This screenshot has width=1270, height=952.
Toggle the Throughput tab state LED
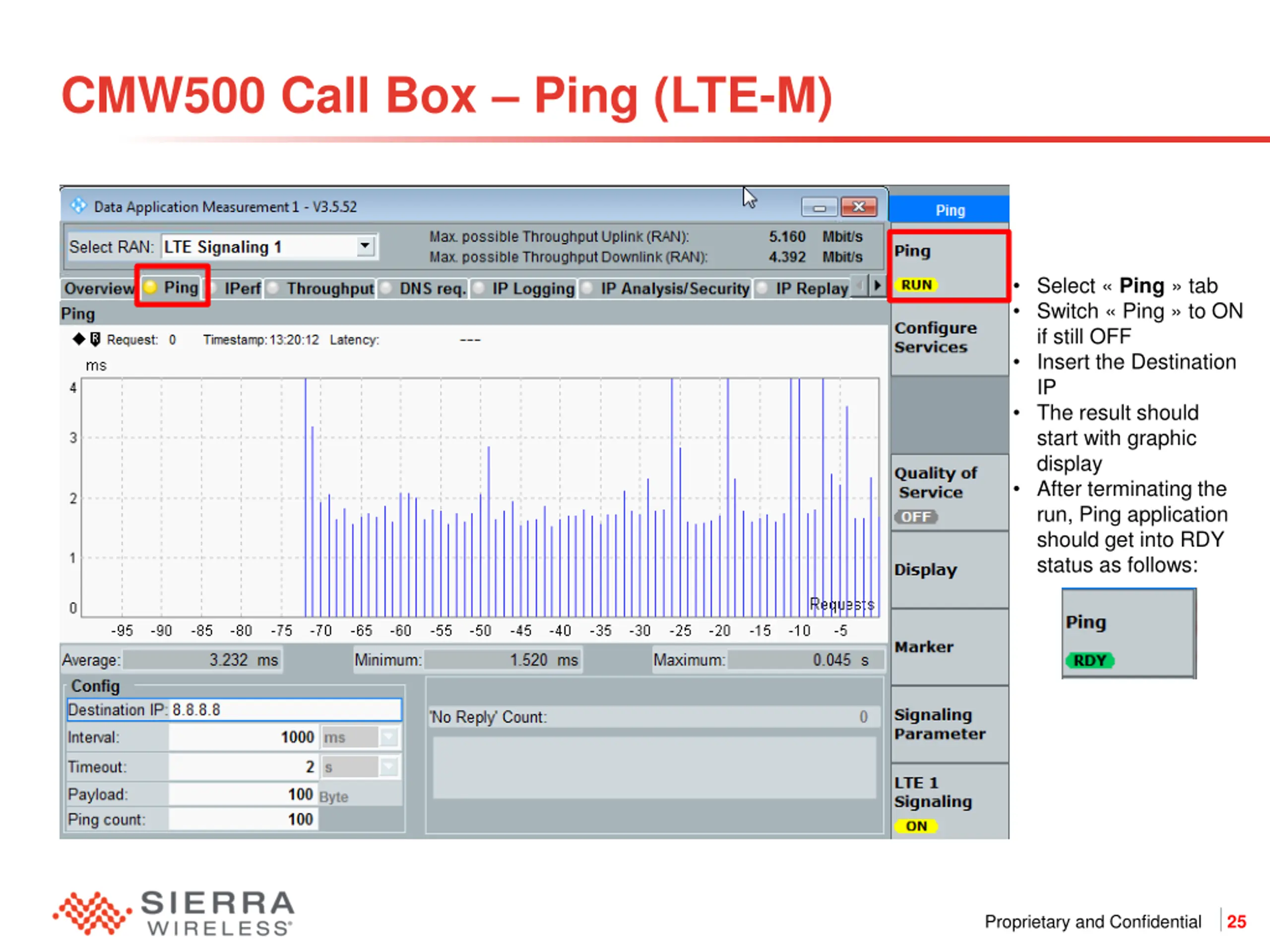pos(273,288)
